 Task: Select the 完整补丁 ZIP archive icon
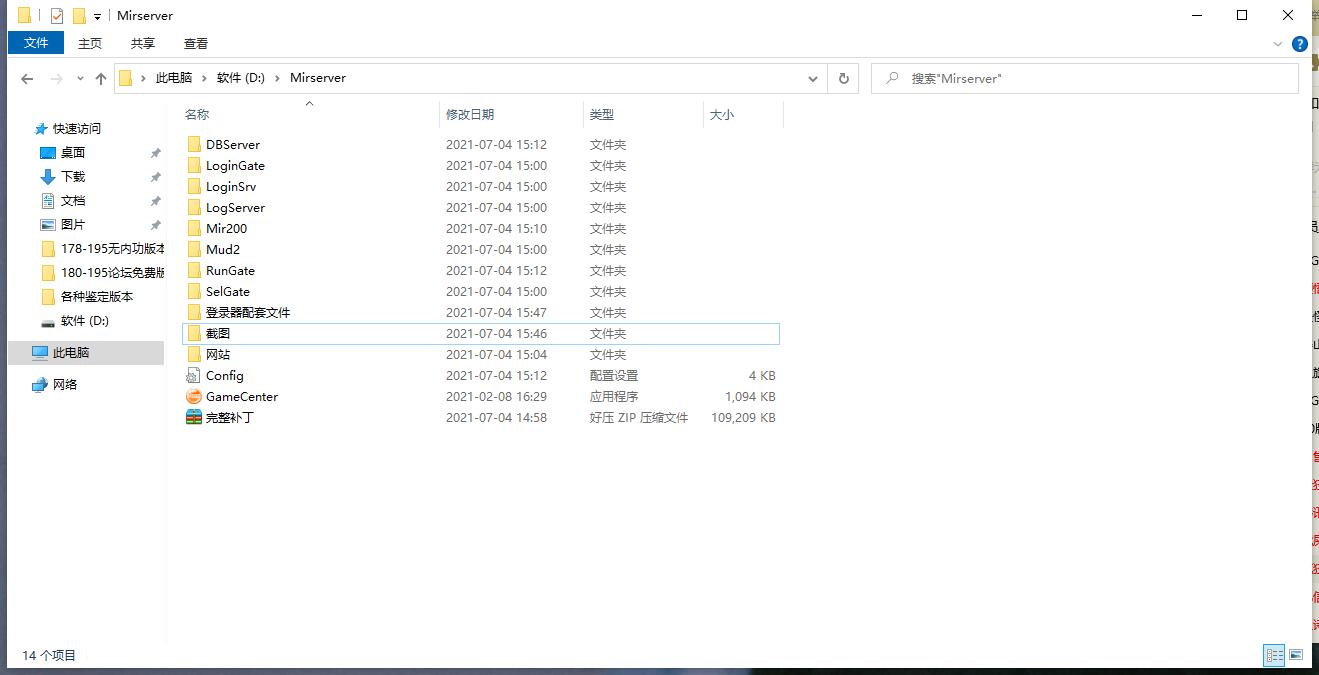(194, 418)
